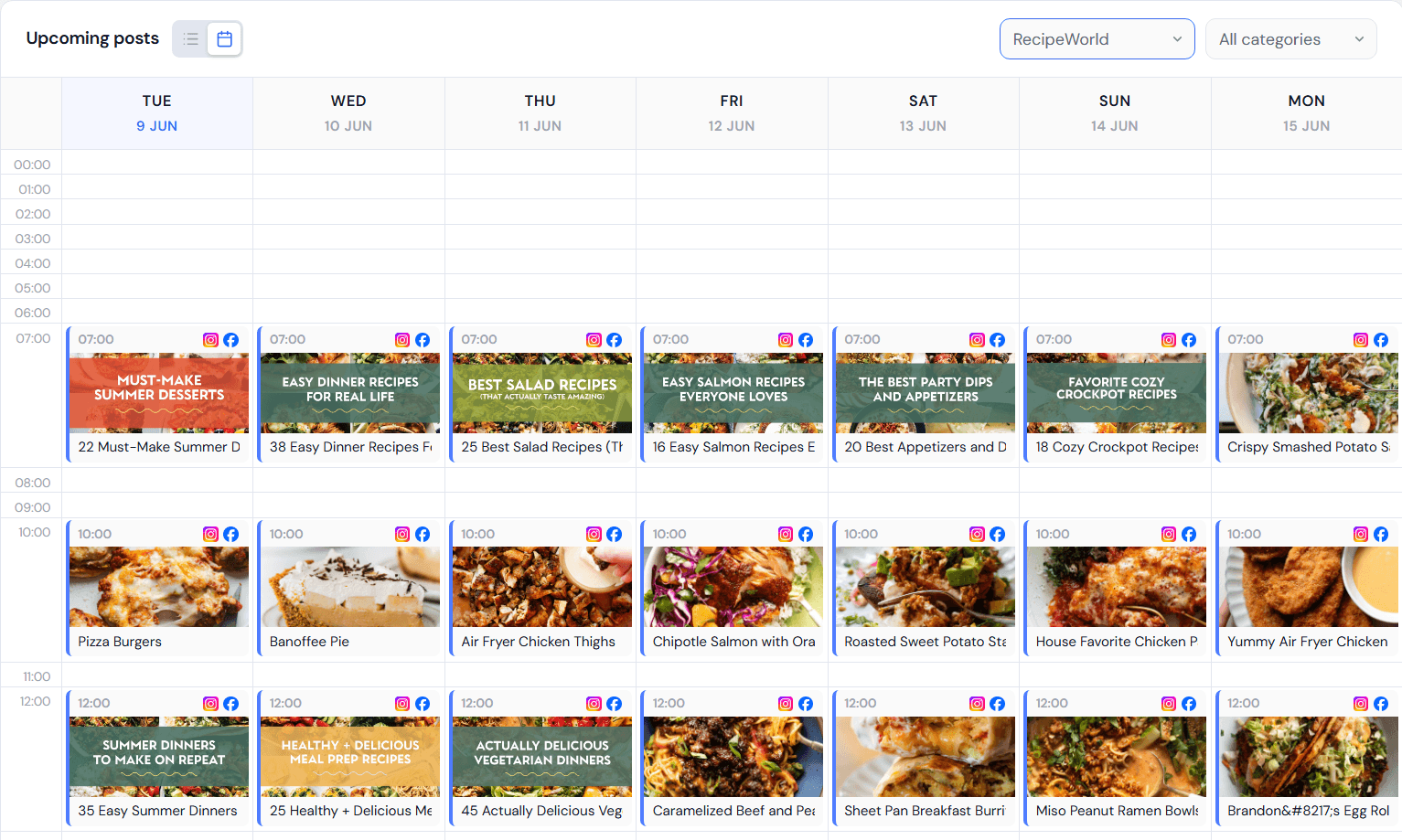The image size is (1402, 840).
Task: Open the Crispy Smashed Potato Salad post title
Action: tap(1309, 447)
